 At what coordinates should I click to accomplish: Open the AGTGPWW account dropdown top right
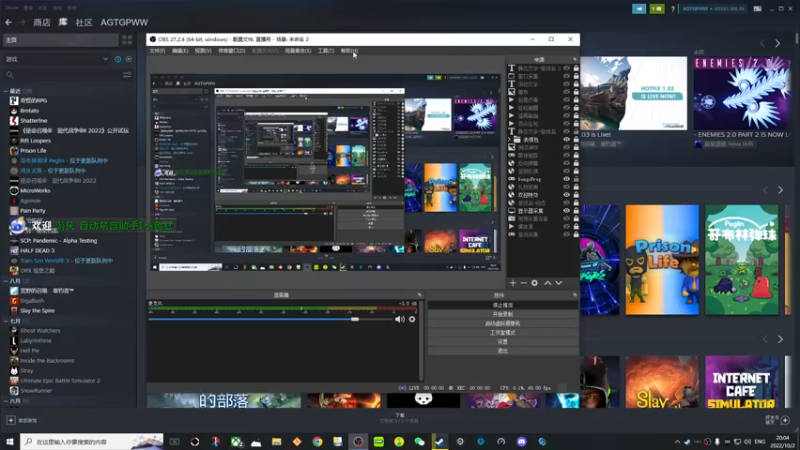713,9
